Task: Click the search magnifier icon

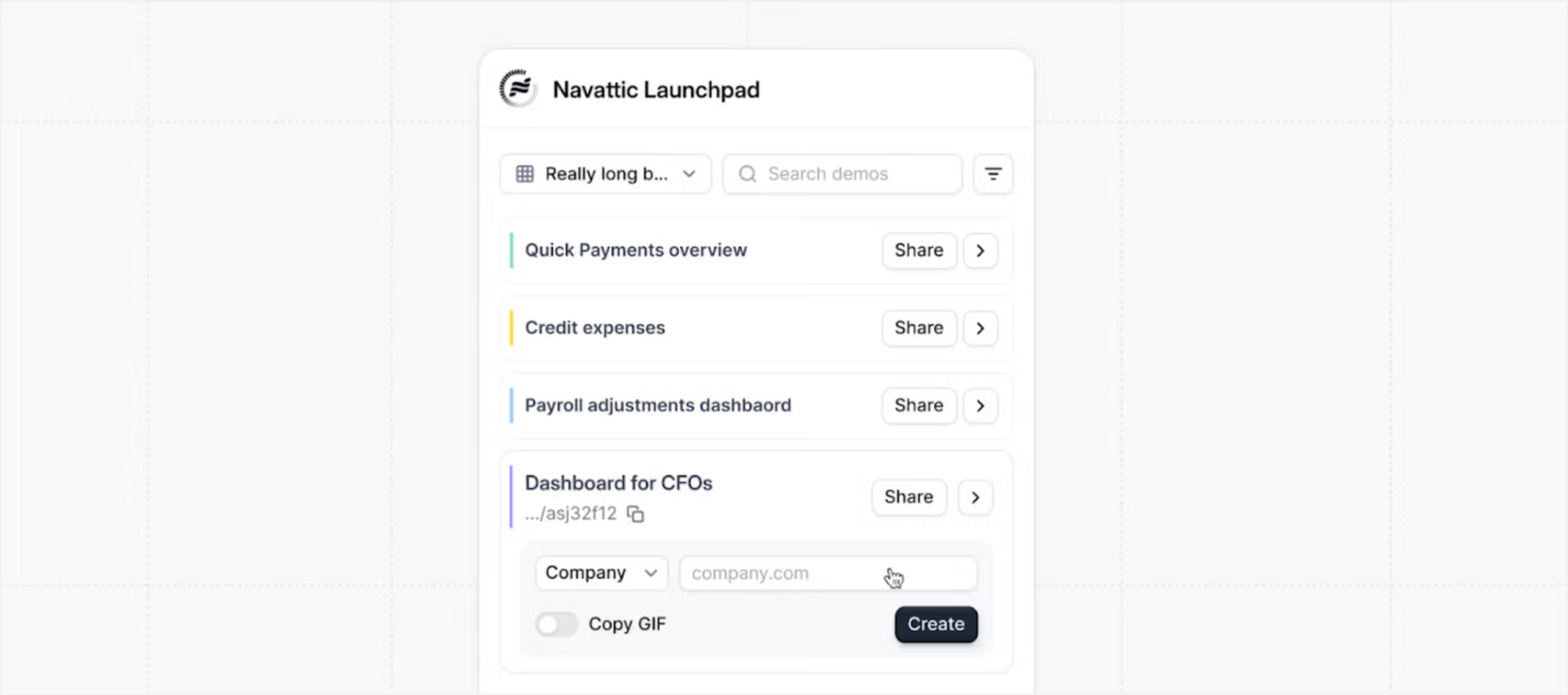Action: pos(747,174)
